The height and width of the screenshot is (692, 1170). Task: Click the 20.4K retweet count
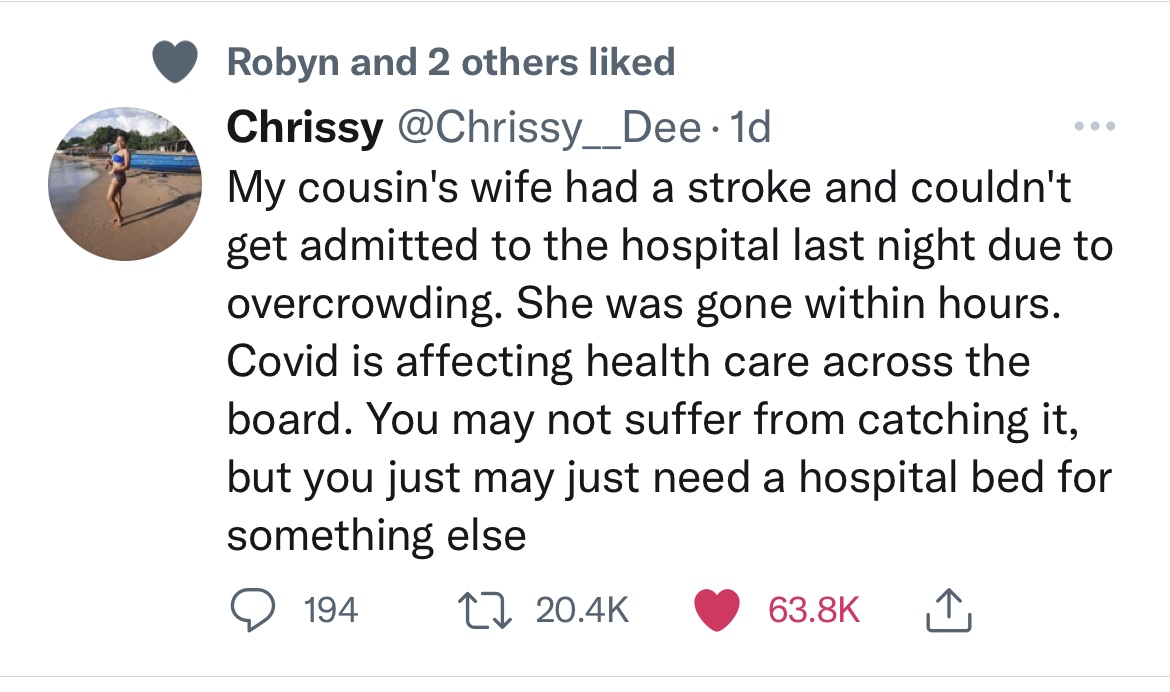583,610
